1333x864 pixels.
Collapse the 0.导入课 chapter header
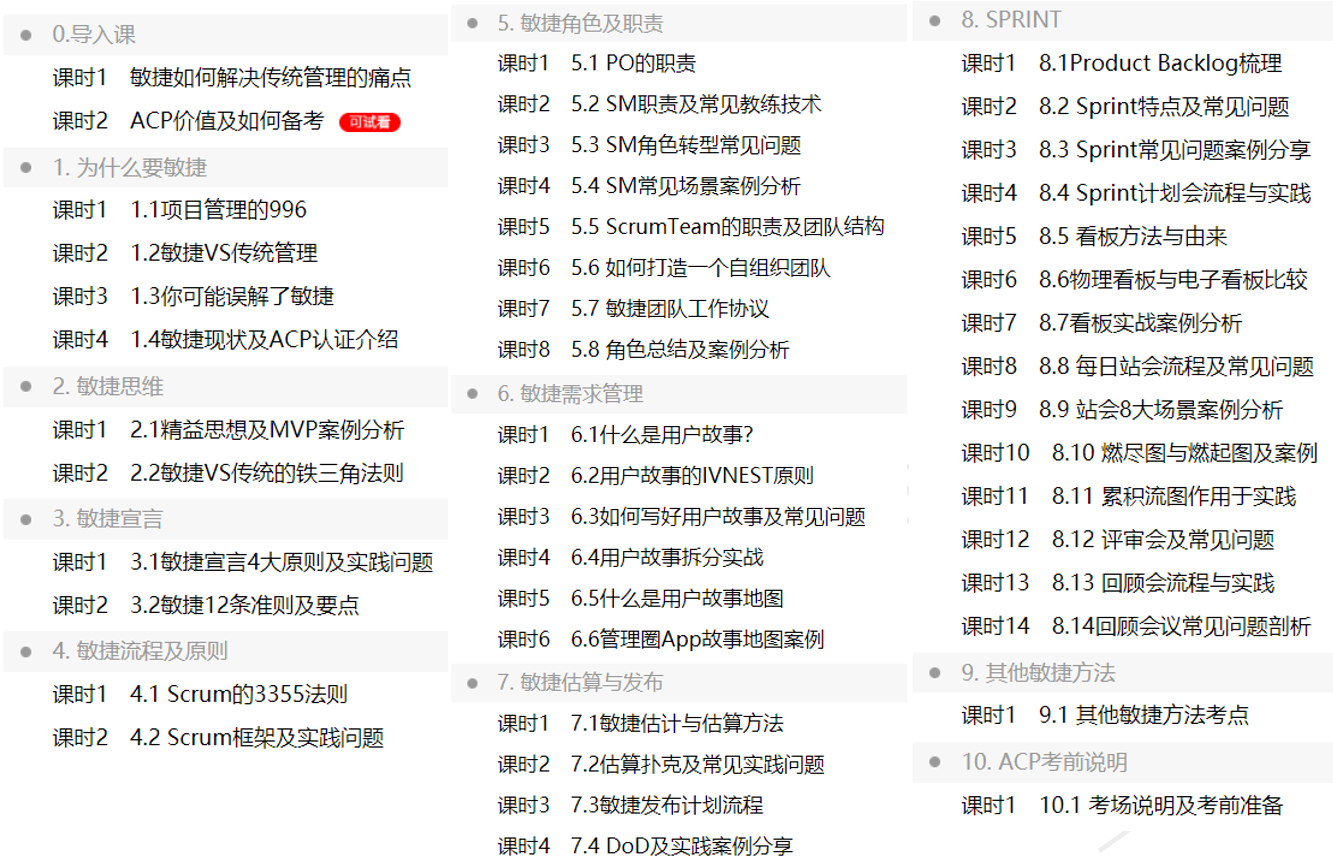click(226, 35)
